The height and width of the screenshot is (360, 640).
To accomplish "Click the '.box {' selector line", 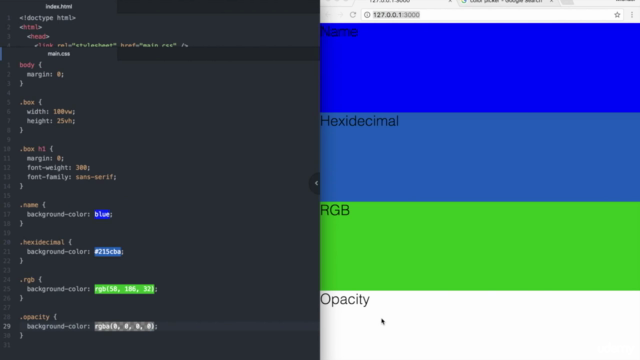I will (31, 102).
